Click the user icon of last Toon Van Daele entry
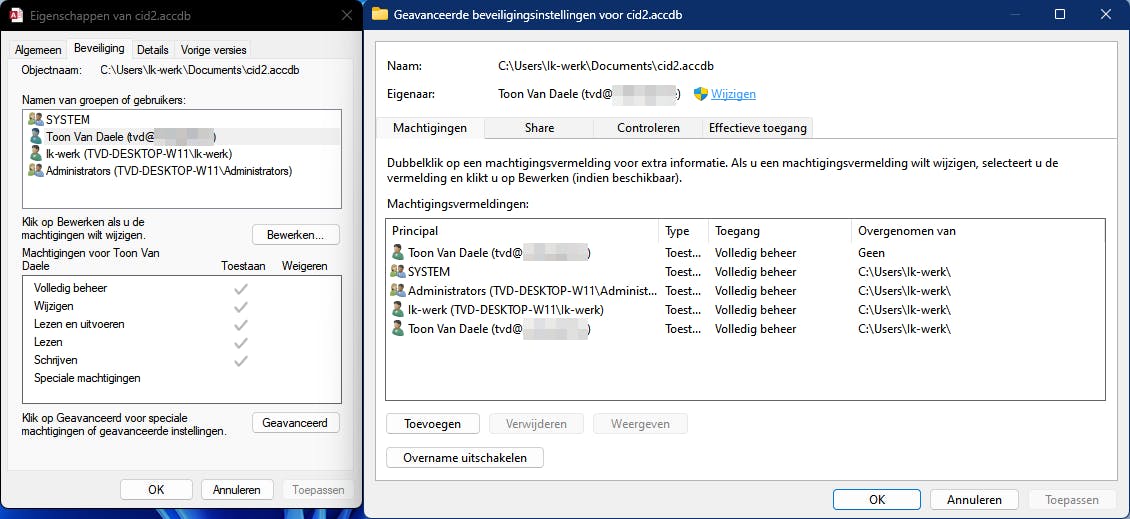The height and width of the screenshot is (519, 1130). (398, 329)
